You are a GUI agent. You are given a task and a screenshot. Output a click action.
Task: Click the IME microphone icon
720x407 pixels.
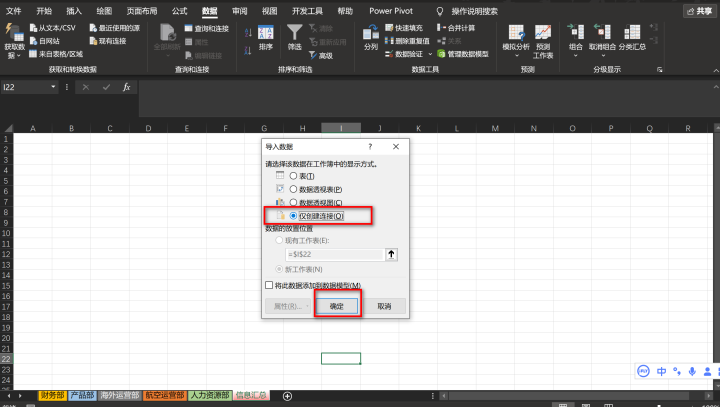[692, 371]
